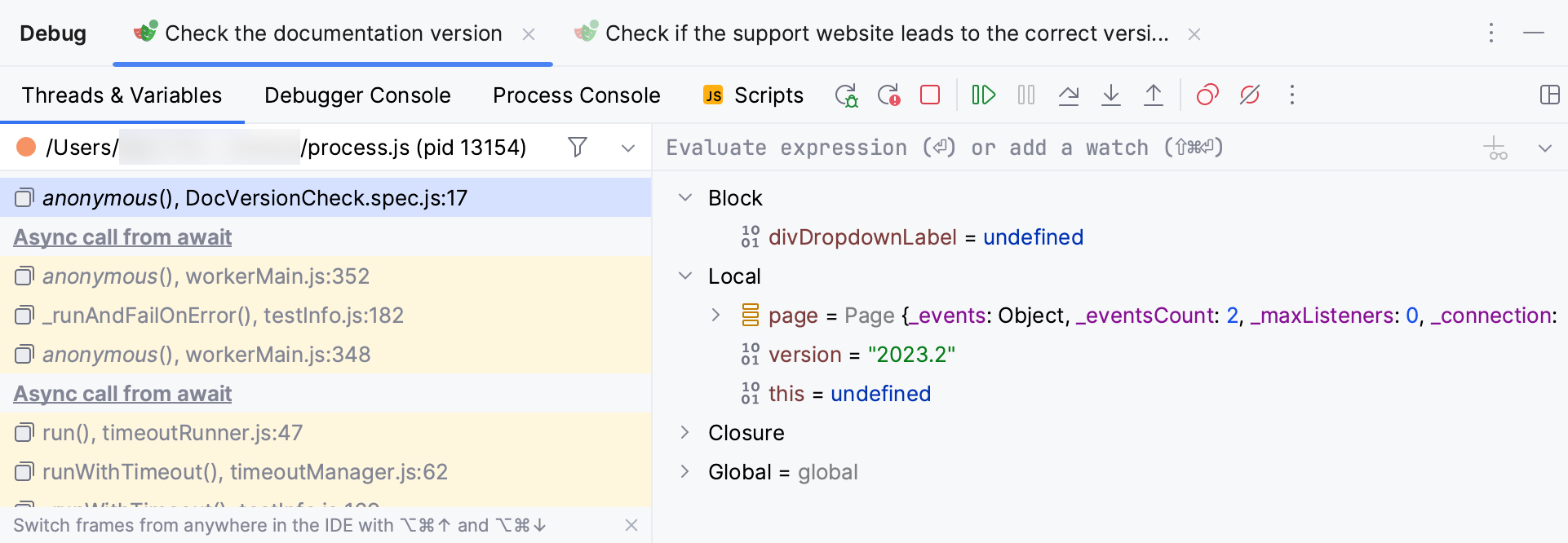This screenshot has height=543, width=1568.
Task: Click the Rerun failed tests icon
Action: 888,95
